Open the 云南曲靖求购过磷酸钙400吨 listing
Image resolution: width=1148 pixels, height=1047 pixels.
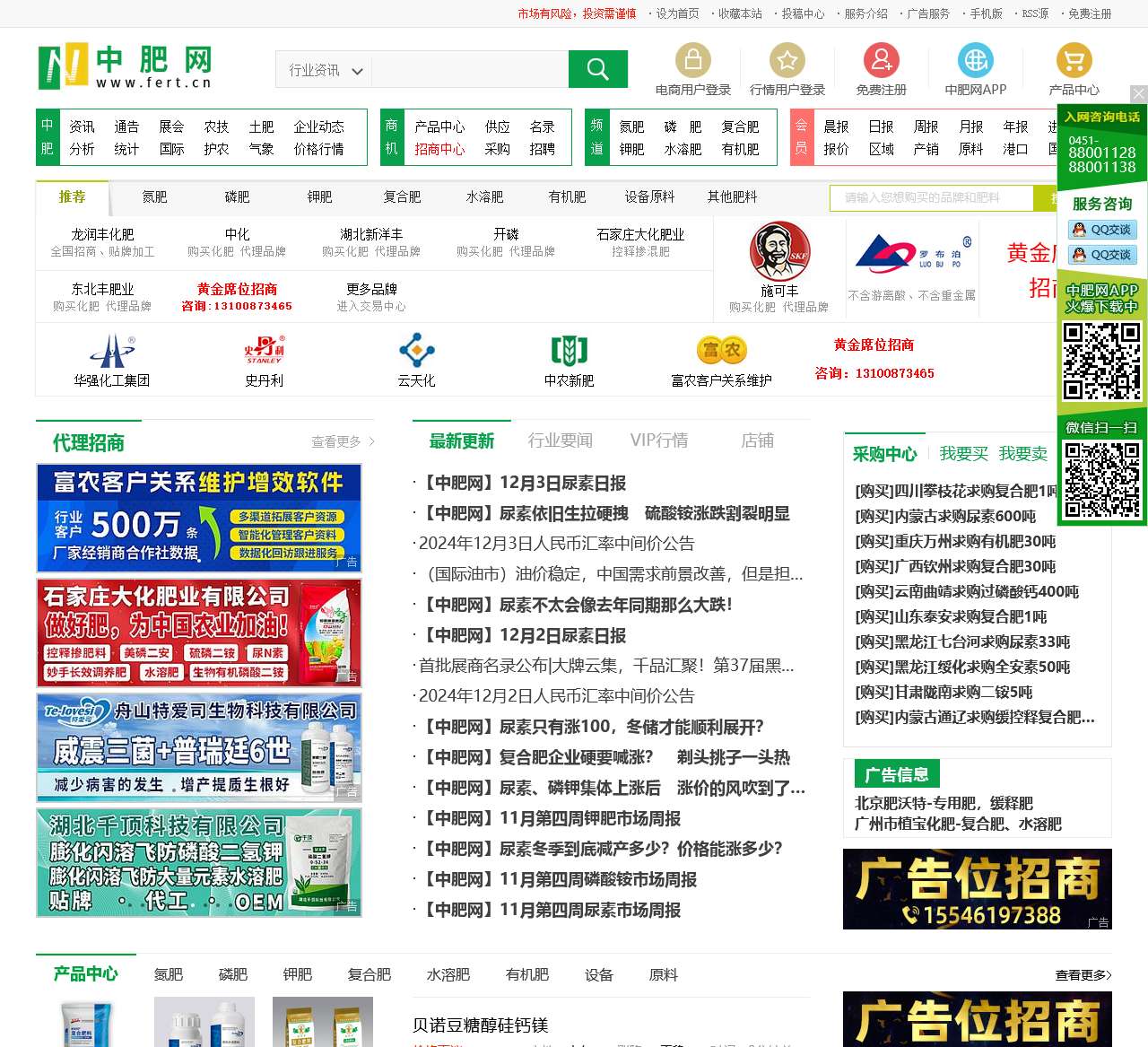[x=967, y=591]
